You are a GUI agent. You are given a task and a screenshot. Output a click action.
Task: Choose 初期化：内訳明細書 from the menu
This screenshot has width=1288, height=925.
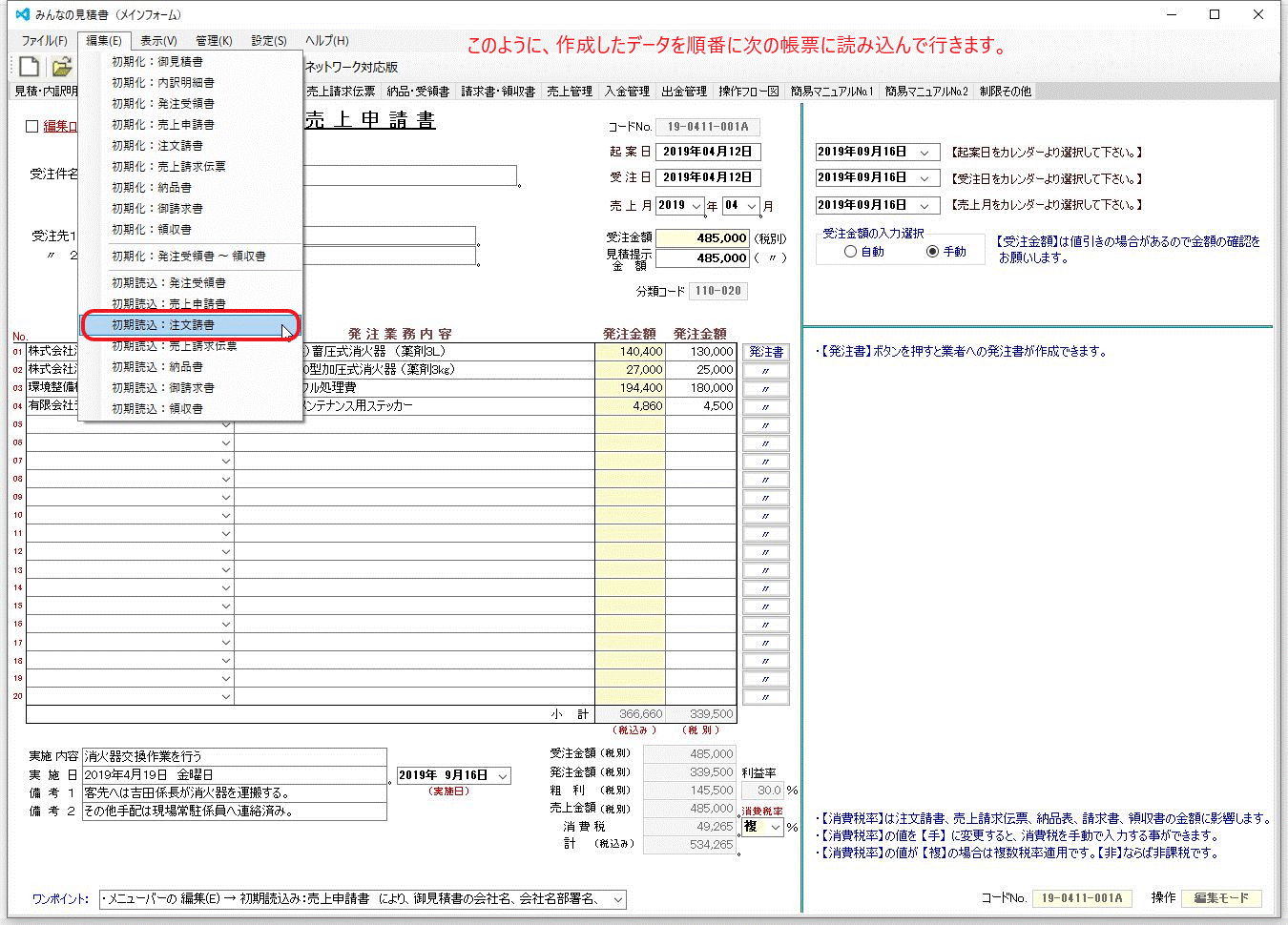(x=191, y=83)
